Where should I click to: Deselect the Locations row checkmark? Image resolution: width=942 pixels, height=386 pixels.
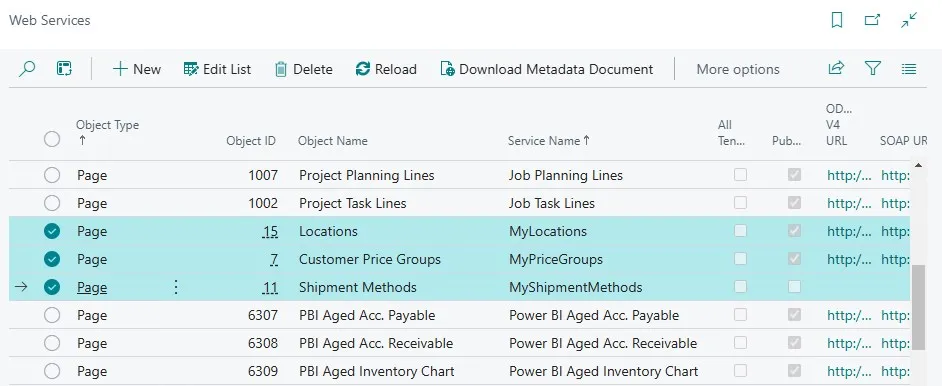pos(52,231)
